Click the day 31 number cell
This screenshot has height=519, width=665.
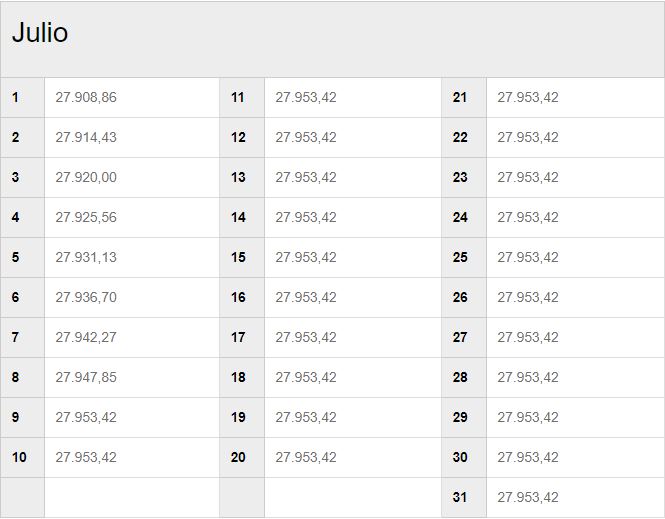460,498
